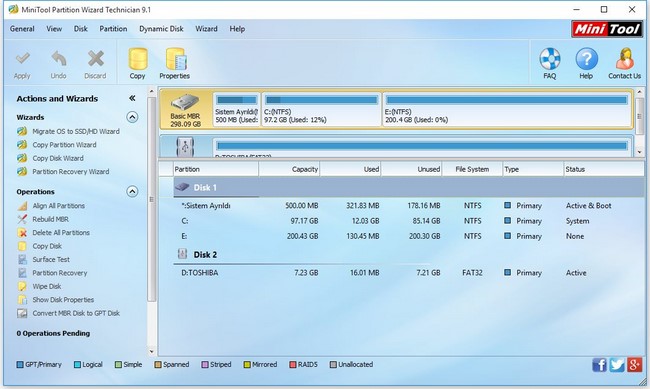Viewport: 650px width, 389px height.
Task: Sort by the Unused column header
Action: point(412,169)
